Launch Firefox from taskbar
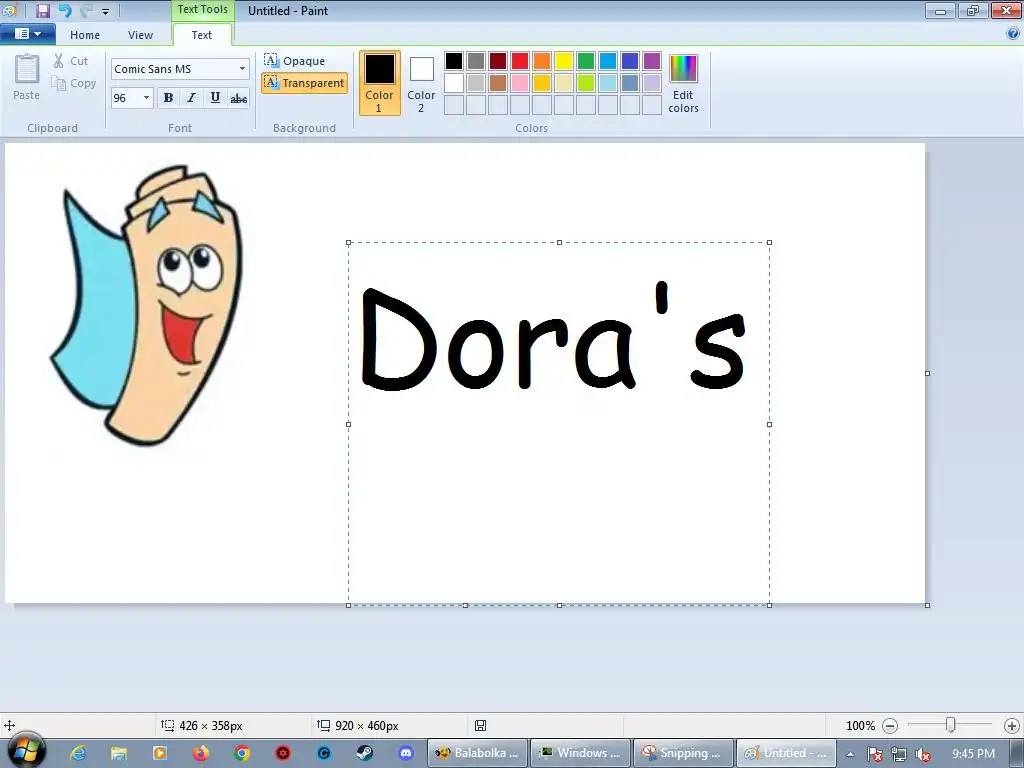The height and width of the screenshot is (768, 1024). 200,753
